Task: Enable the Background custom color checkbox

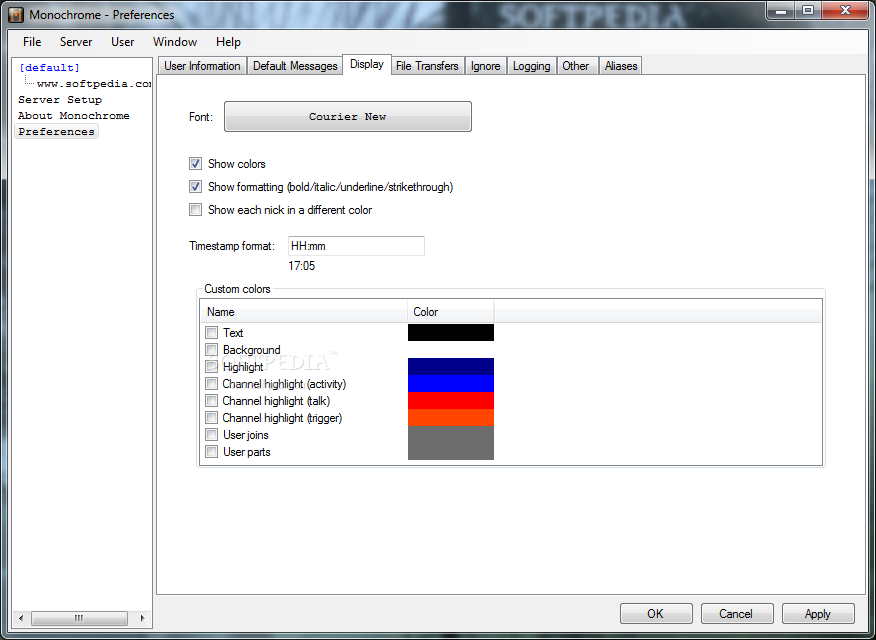Action: (x=211, y=350)
